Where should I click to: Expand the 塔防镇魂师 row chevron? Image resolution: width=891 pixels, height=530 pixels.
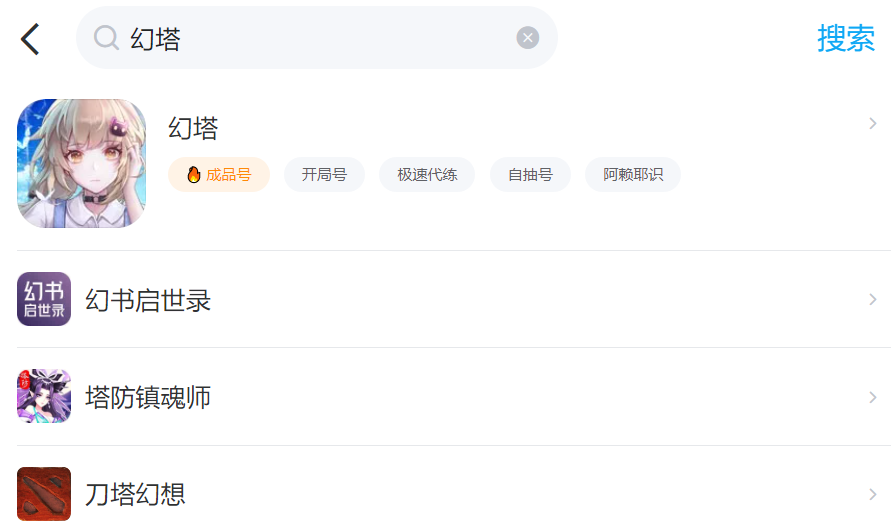pos(873,397)
